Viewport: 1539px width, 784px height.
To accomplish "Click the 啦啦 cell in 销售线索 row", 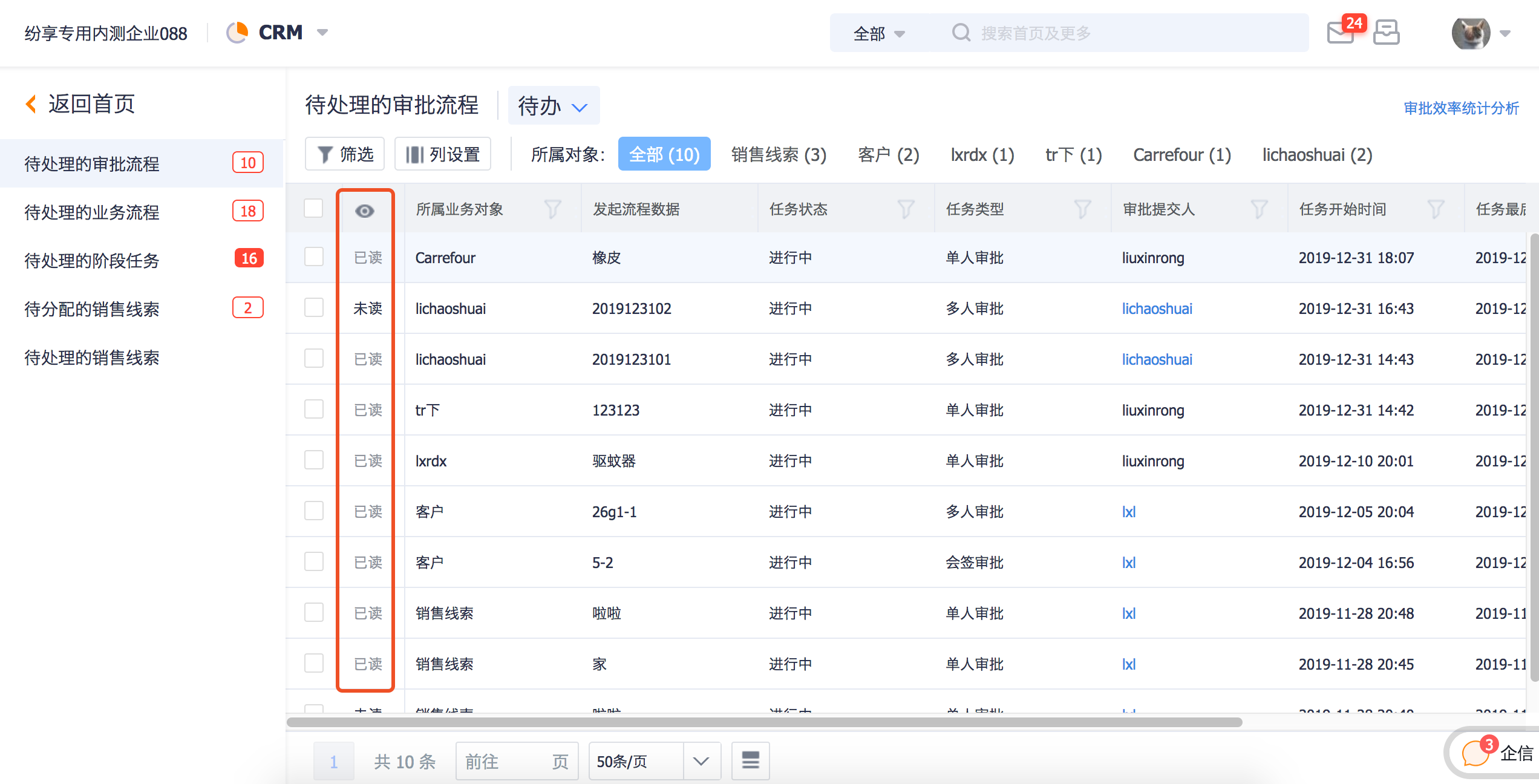I will (x=607, y=613).
